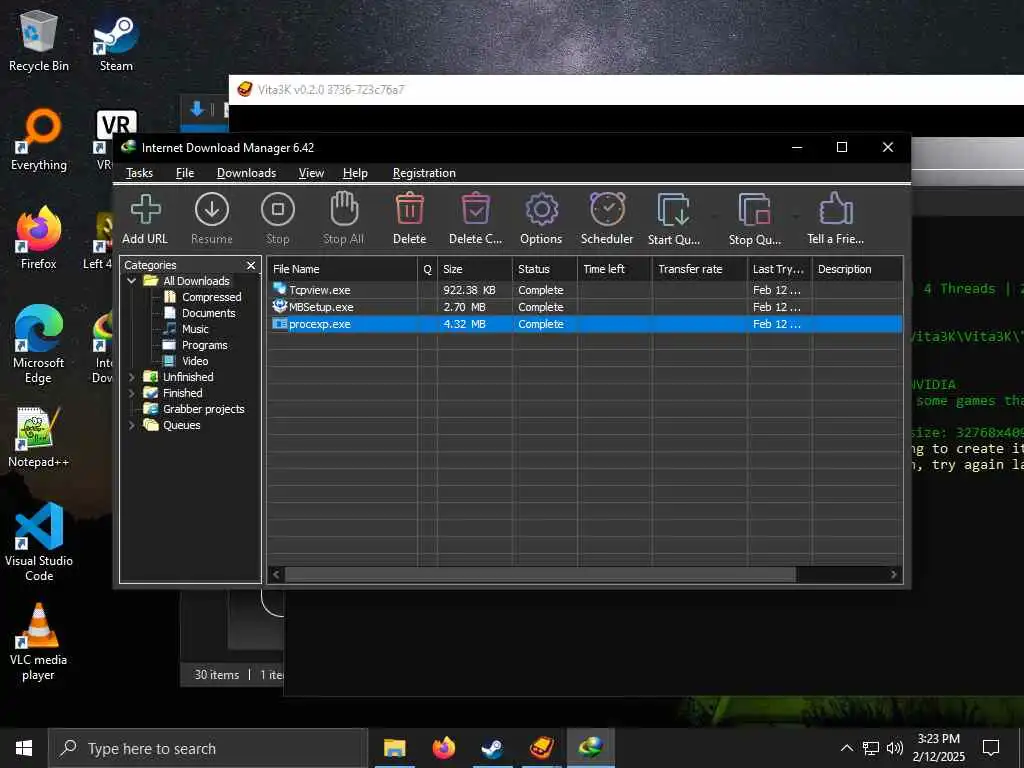
Task: Click the Windows Start button
Action: pyautogui.click(x=24, y=748)
